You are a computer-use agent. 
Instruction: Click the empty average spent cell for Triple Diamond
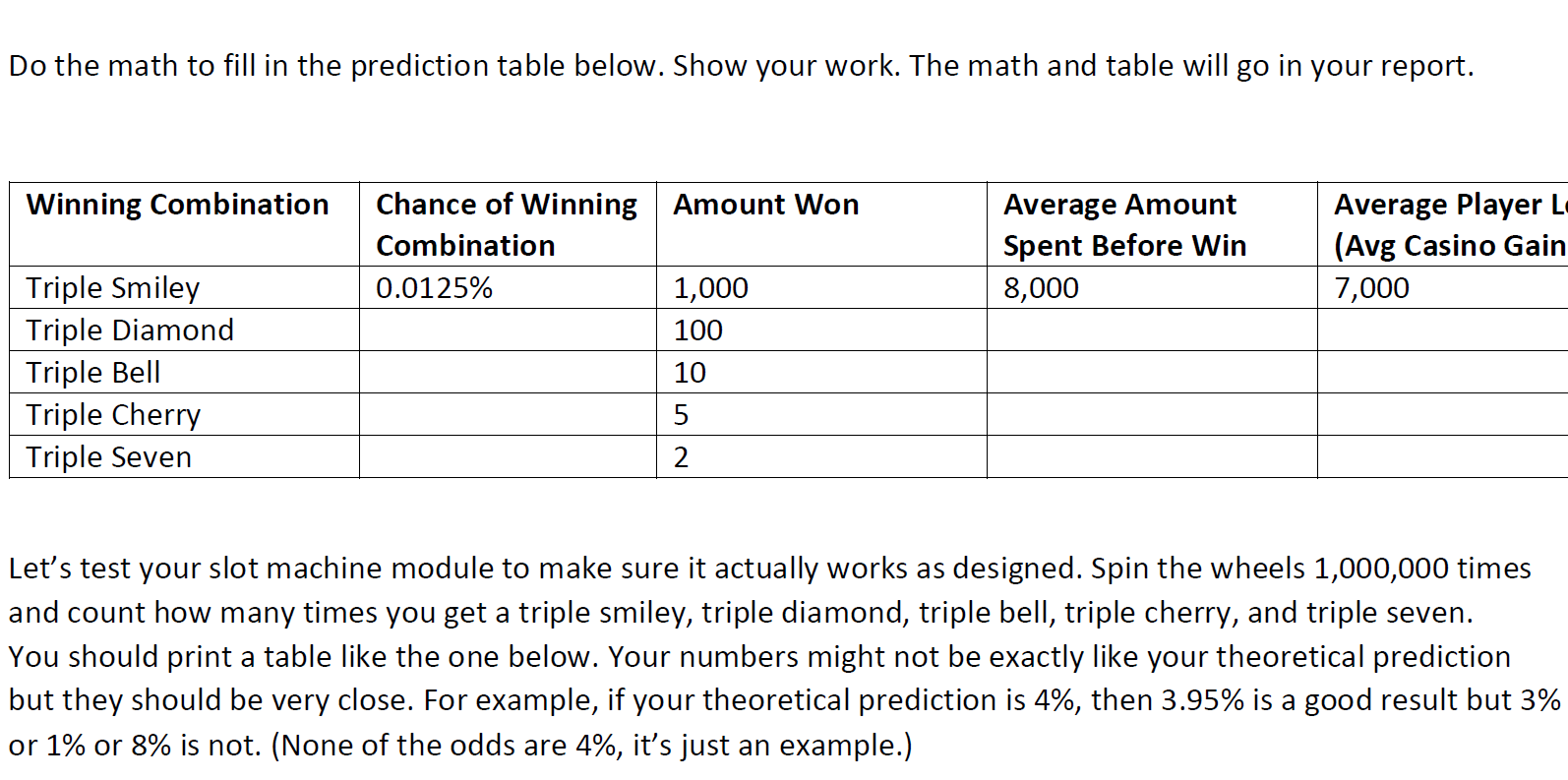coord(1151,330)
